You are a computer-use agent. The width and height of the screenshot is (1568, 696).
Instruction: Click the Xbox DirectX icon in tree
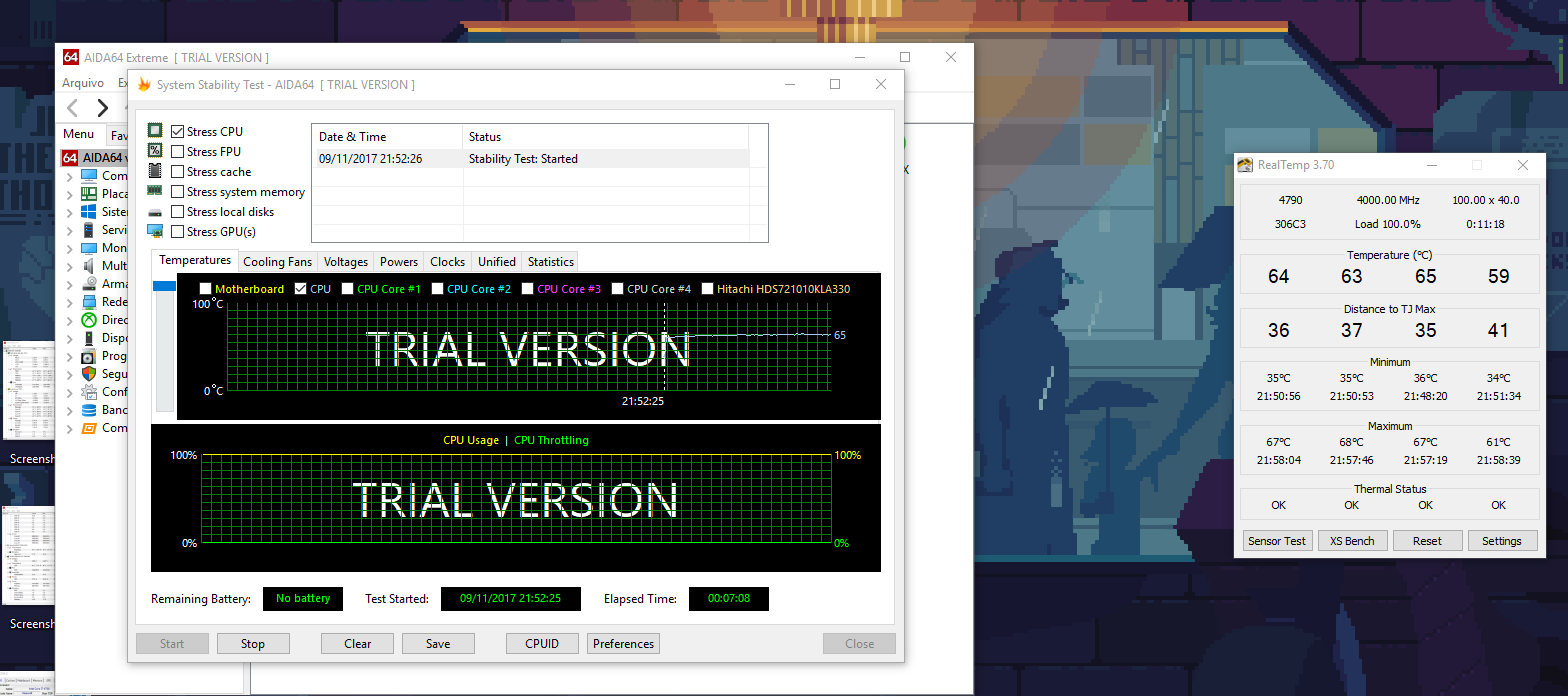click(x=89, y=320)
